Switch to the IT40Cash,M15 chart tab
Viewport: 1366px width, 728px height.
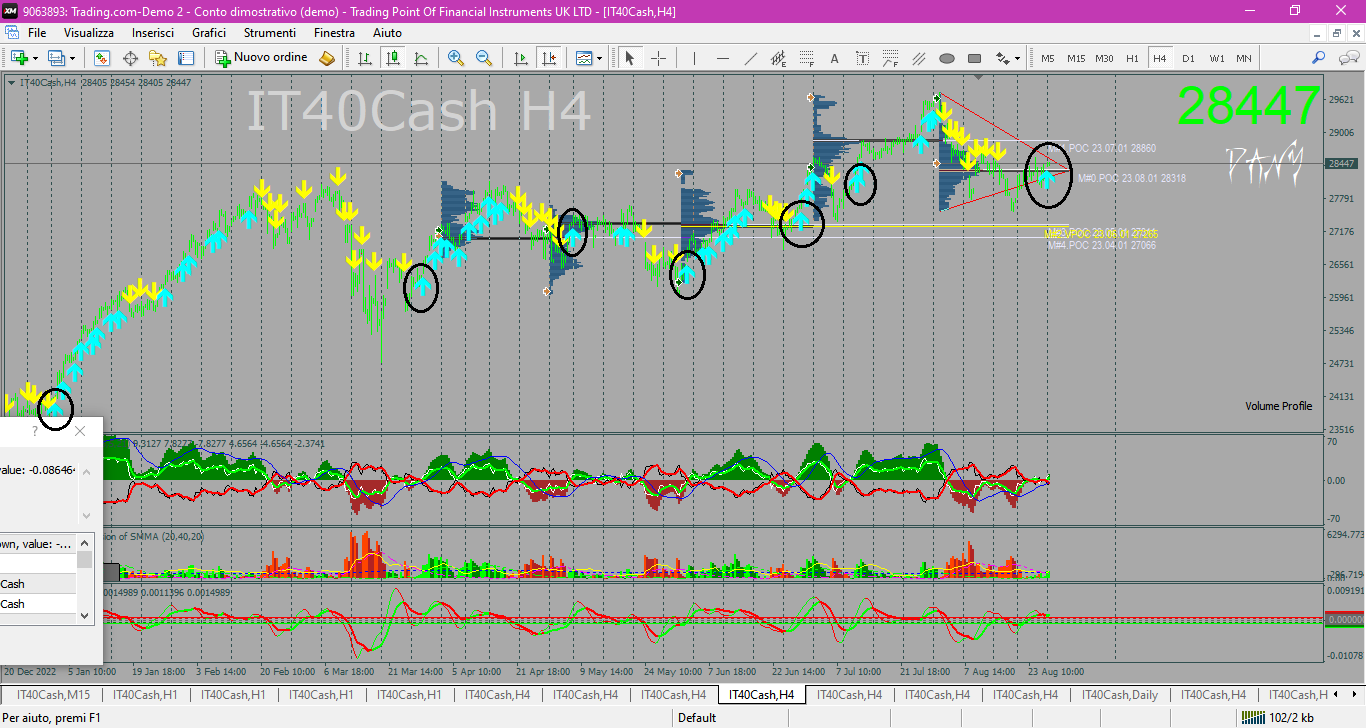tap(53, 695)
